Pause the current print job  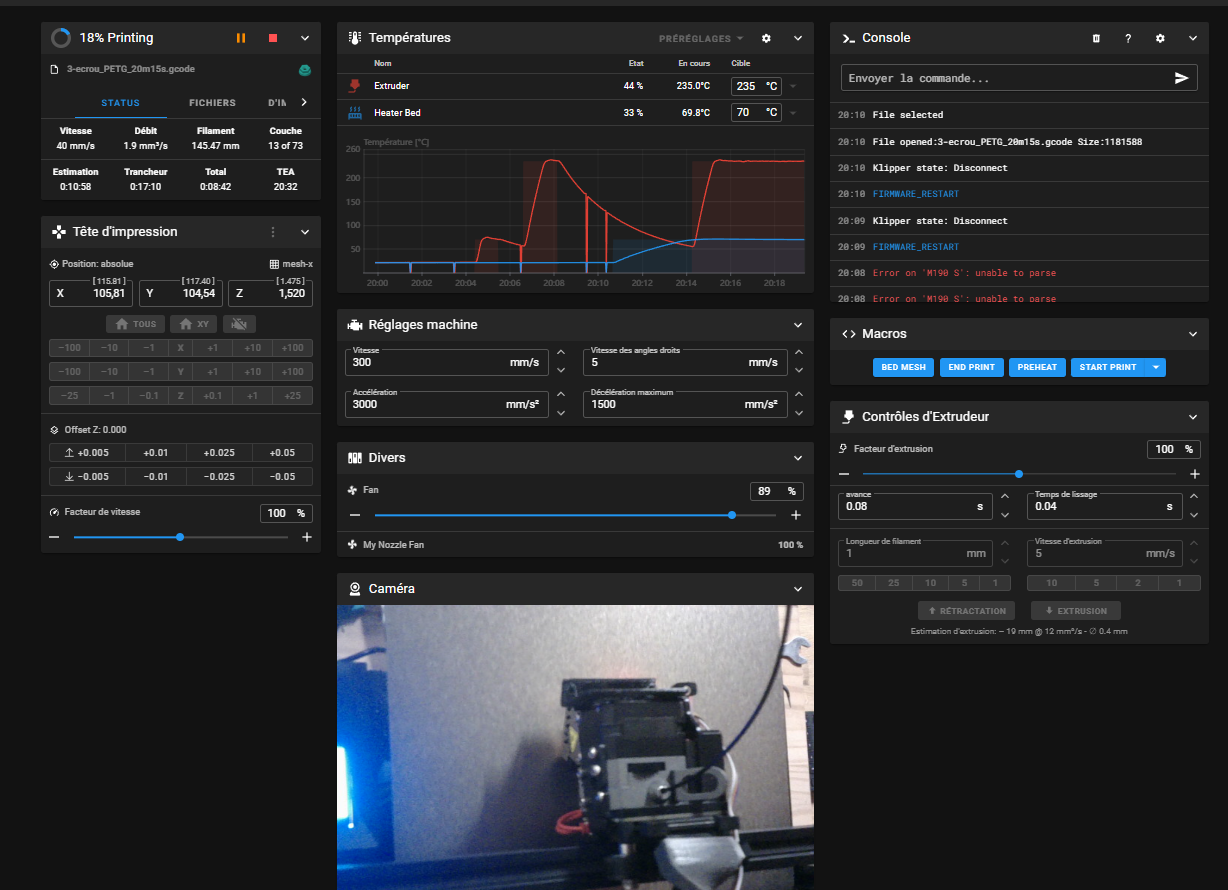[240, 38]
